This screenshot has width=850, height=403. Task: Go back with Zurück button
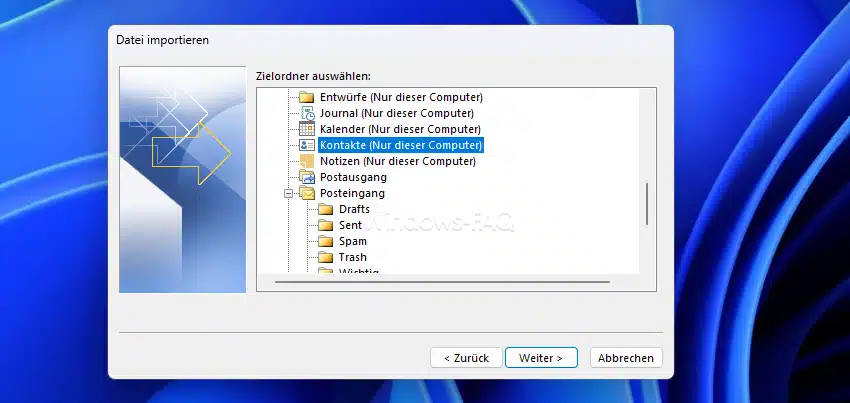pos(466,358)
